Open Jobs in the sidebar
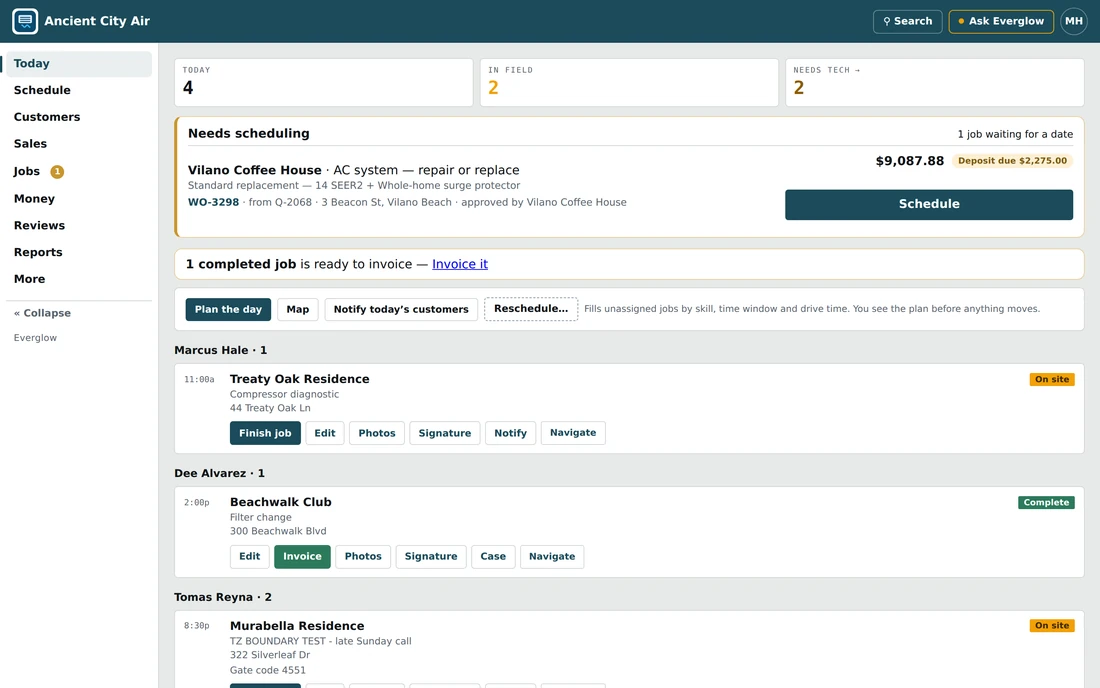 tap(79, 171)
